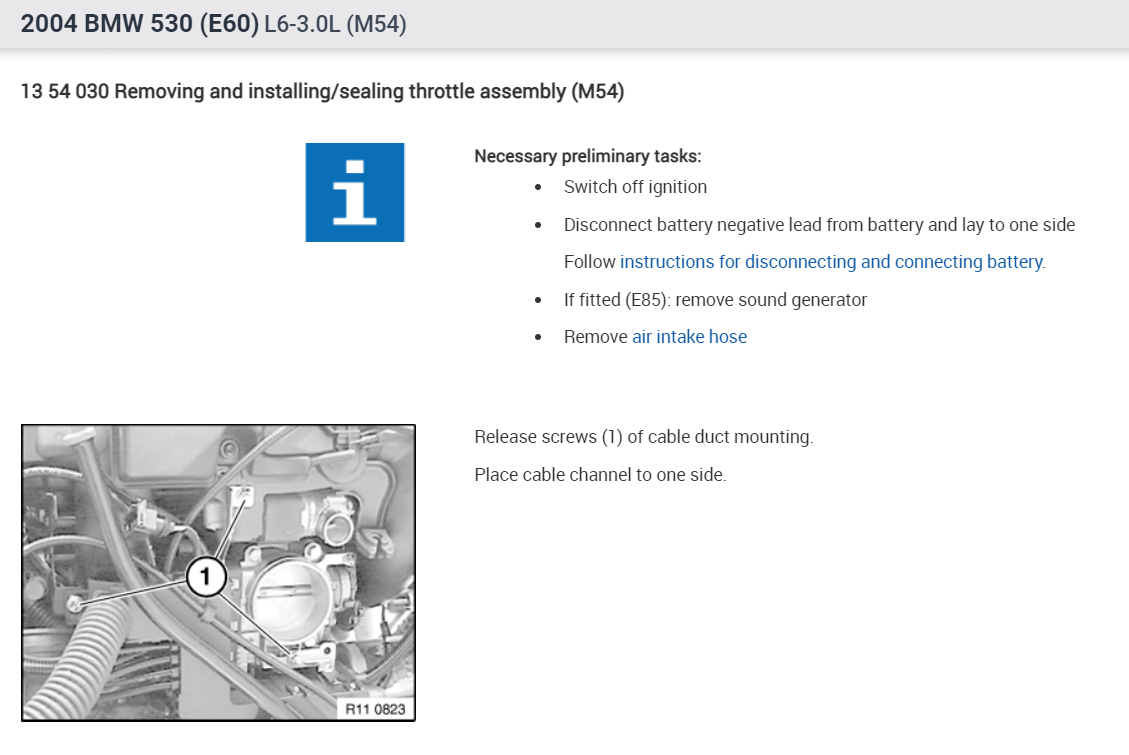The width and height of the screenshot is (1129, 755).
Task: Select the 13 54 030 procedure heading
Action: point(323,91)
